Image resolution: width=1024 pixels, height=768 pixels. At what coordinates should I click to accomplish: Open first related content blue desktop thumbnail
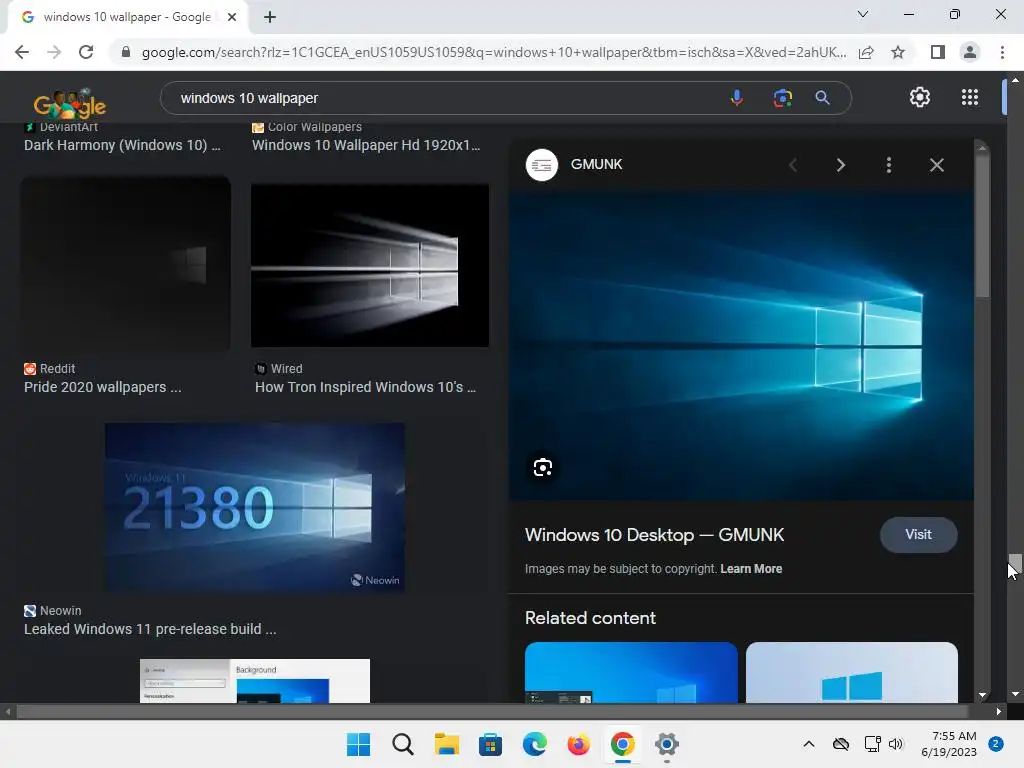click(631, 673)
